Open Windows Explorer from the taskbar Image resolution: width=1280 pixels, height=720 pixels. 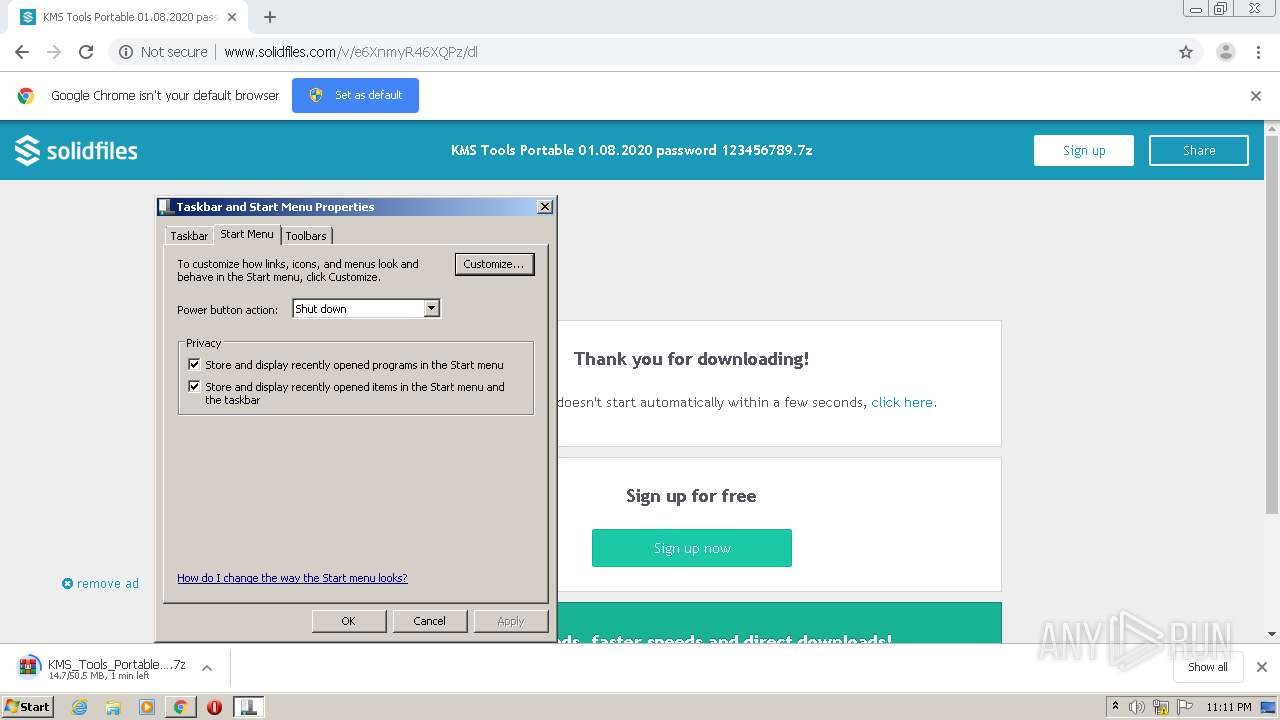(x=113, y=707)
